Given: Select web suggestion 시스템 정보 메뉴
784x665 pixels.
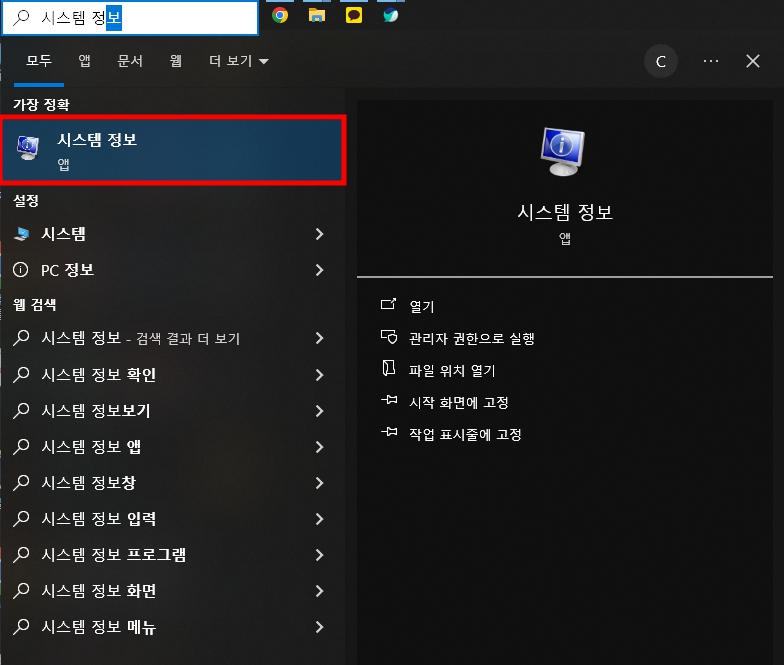Looking at the screenshot, I should 170,626.
